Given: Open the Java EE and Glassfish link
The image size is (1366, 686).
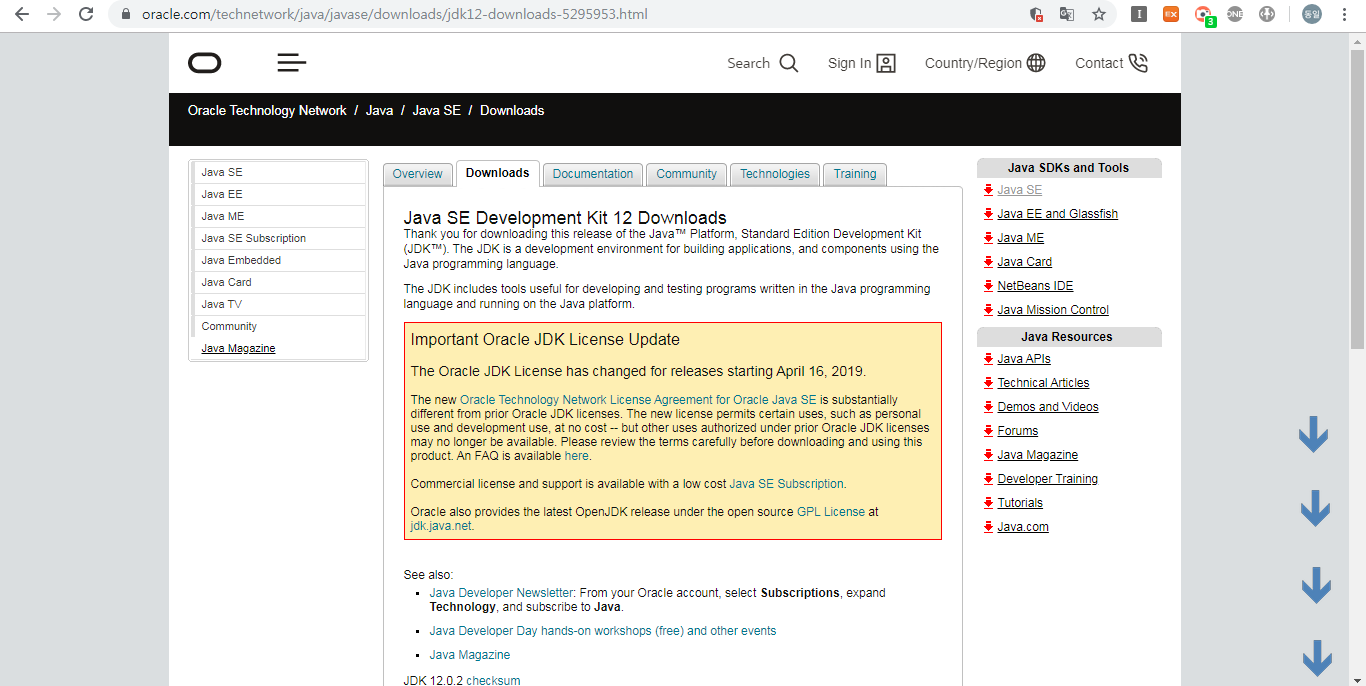Looking at the screenshot, I should [1057, 214].
